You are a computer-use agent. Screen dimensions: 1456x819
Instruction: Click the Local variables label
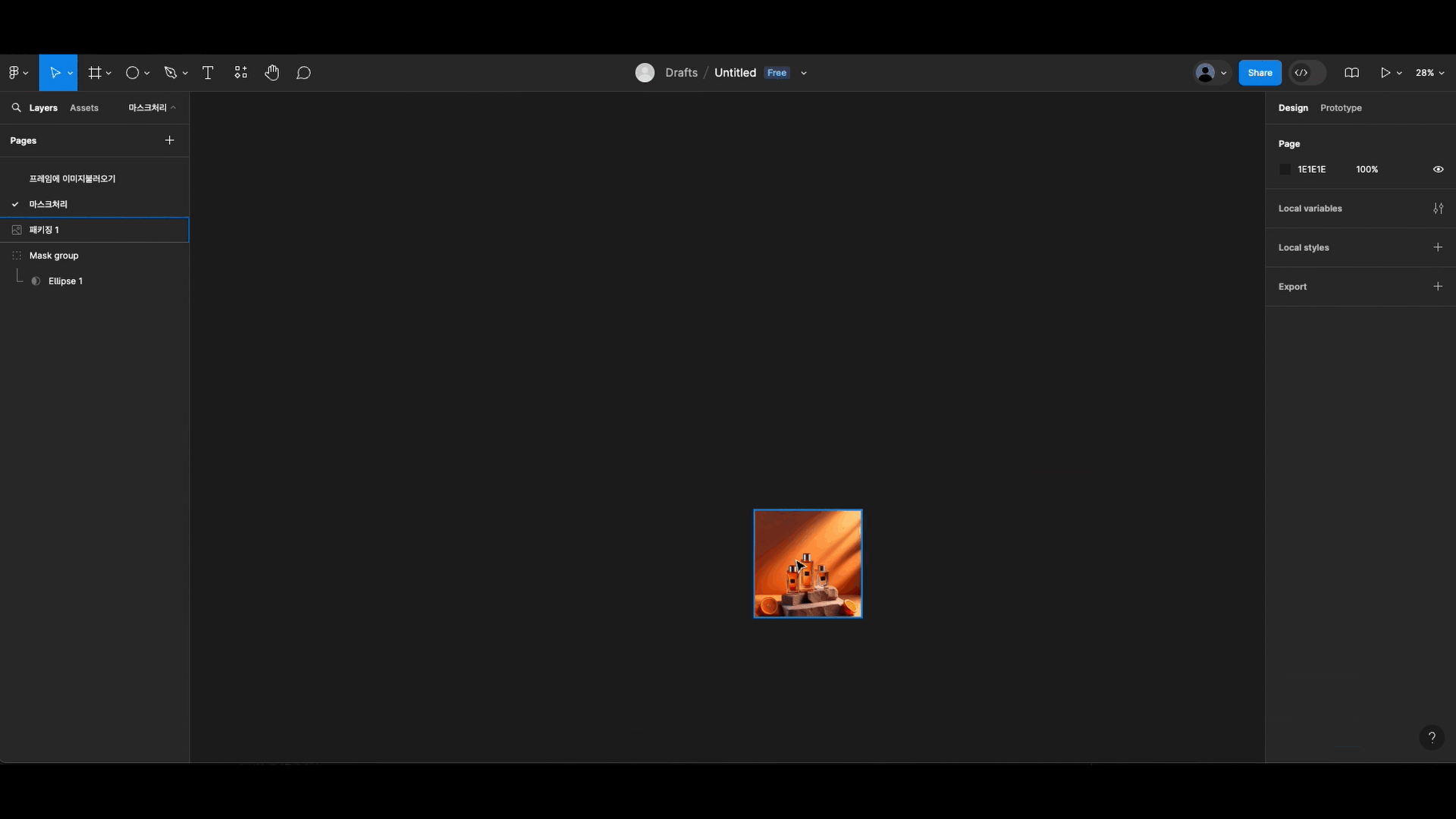(x=1310, y=209)
